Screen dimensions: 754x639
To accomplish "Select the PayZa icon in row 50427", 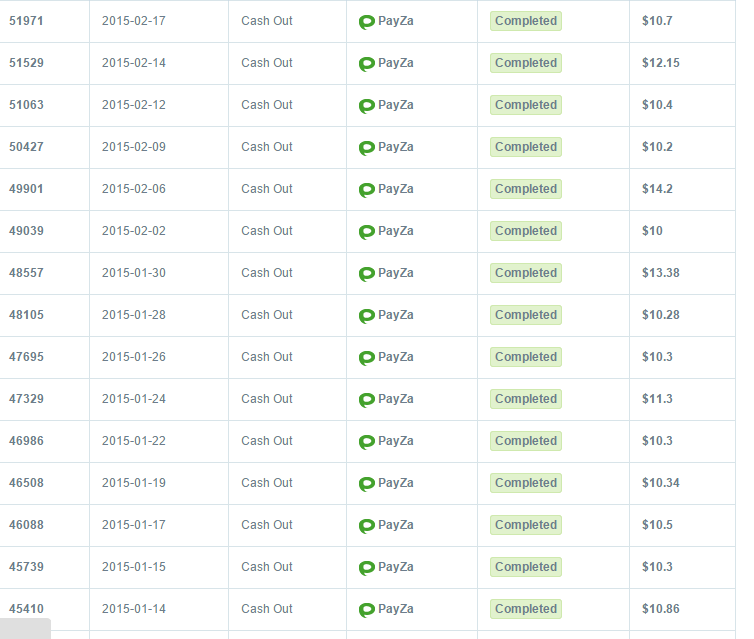I will 367,148.
